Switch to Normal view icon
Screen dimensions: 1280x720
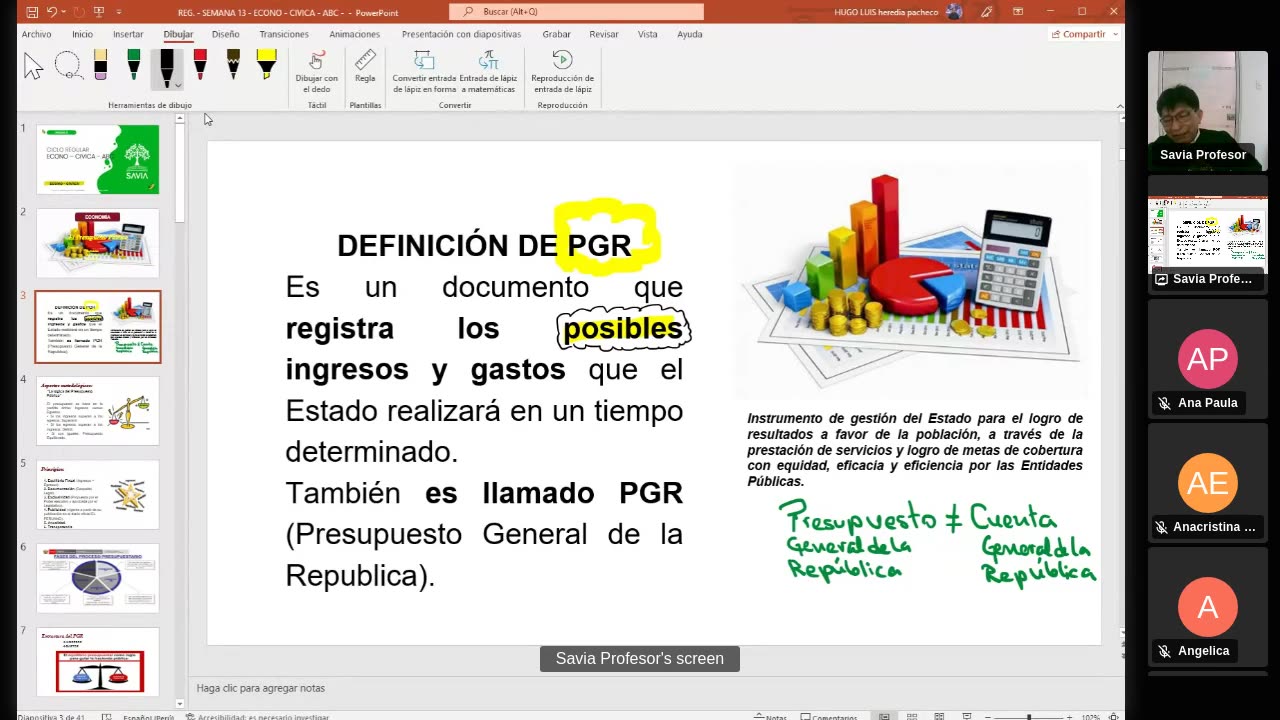(885, 716)
